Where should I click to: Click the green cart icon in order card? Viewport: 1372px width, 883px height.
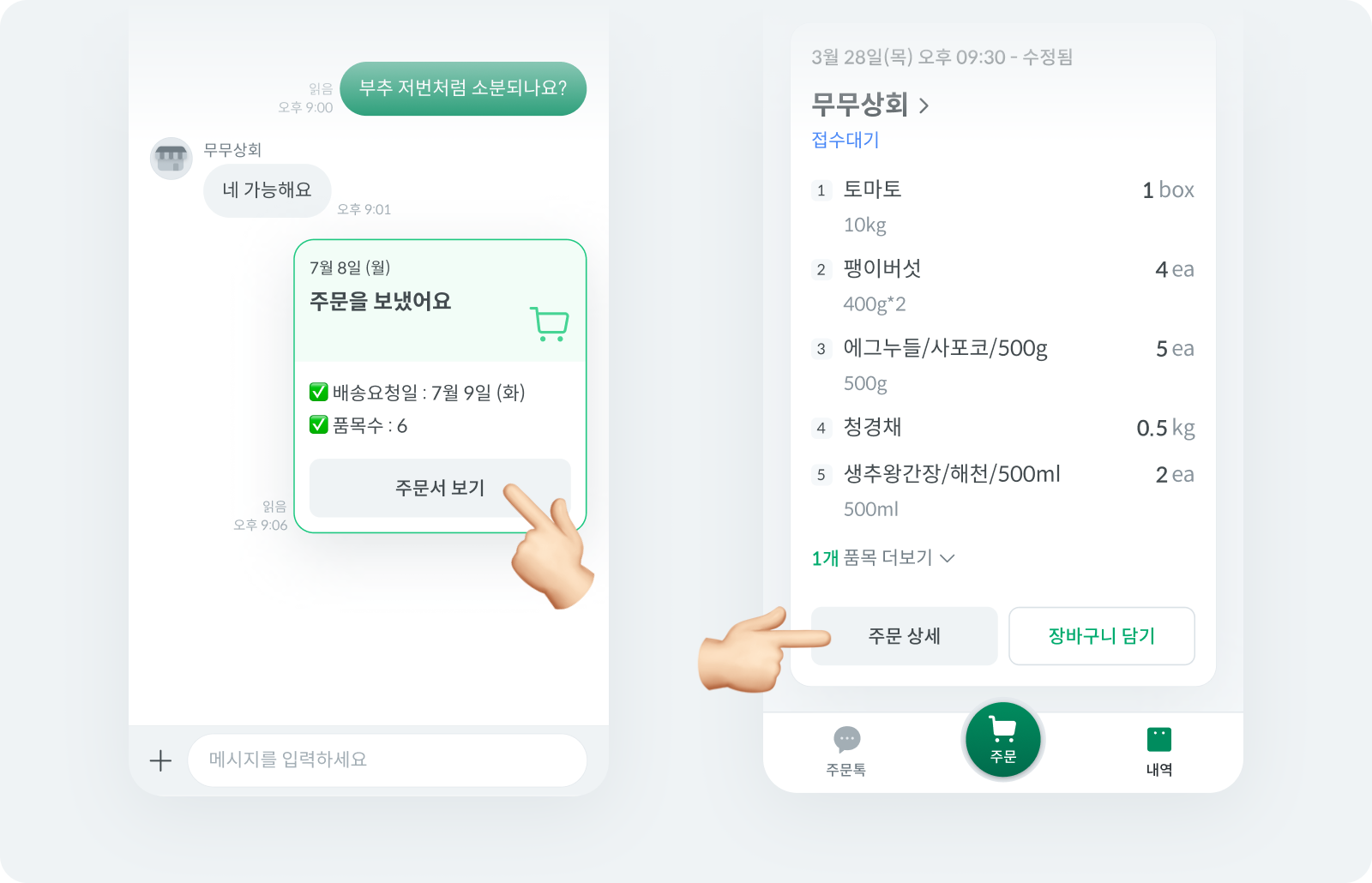(549, 324)
